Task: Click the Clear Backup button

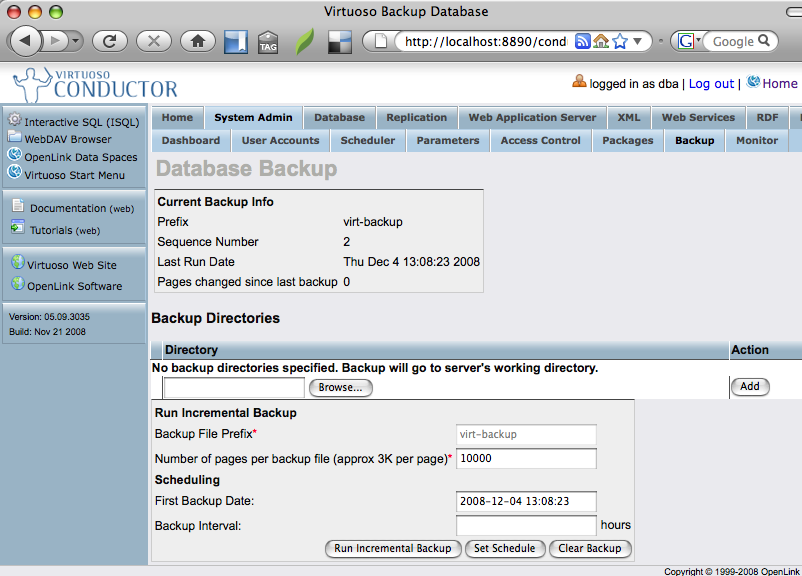Action: pos(590,548)
